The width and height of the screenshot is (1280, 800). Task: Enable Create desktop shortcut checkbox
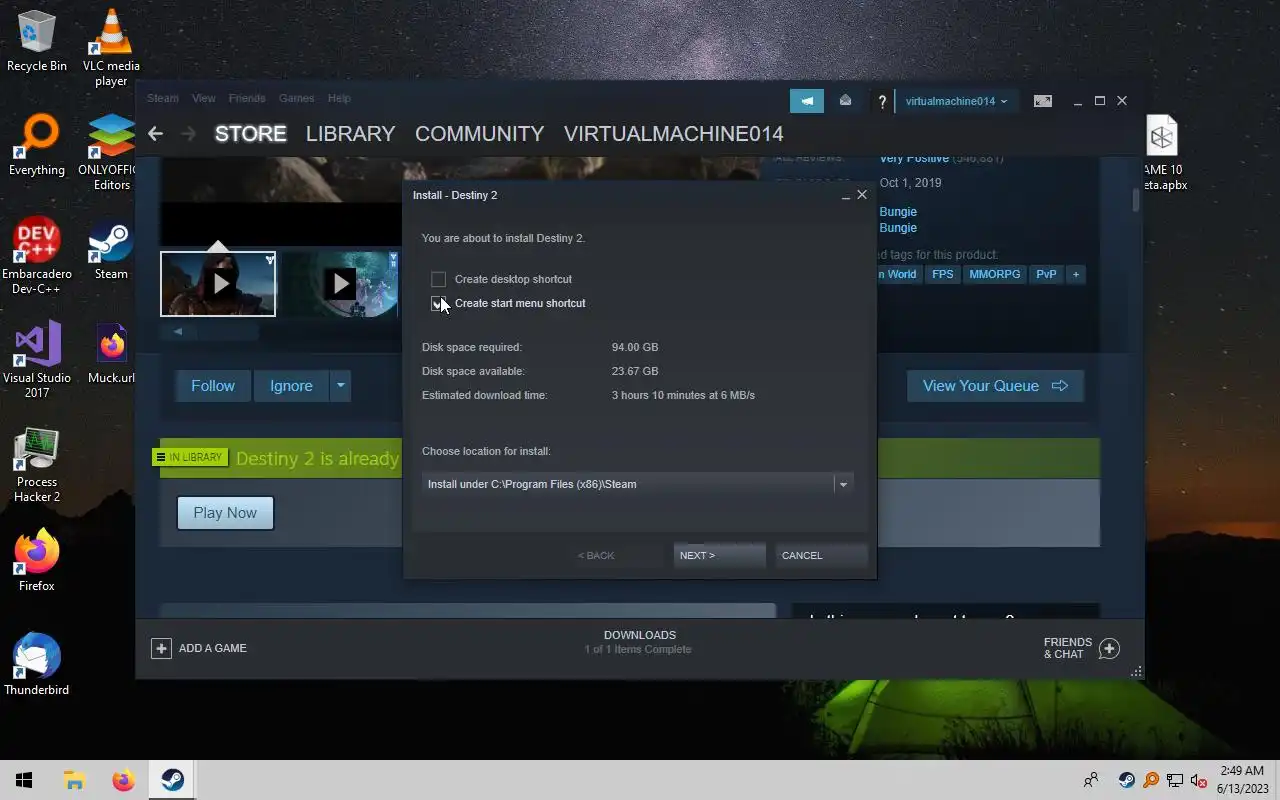[x=438, y=279]
